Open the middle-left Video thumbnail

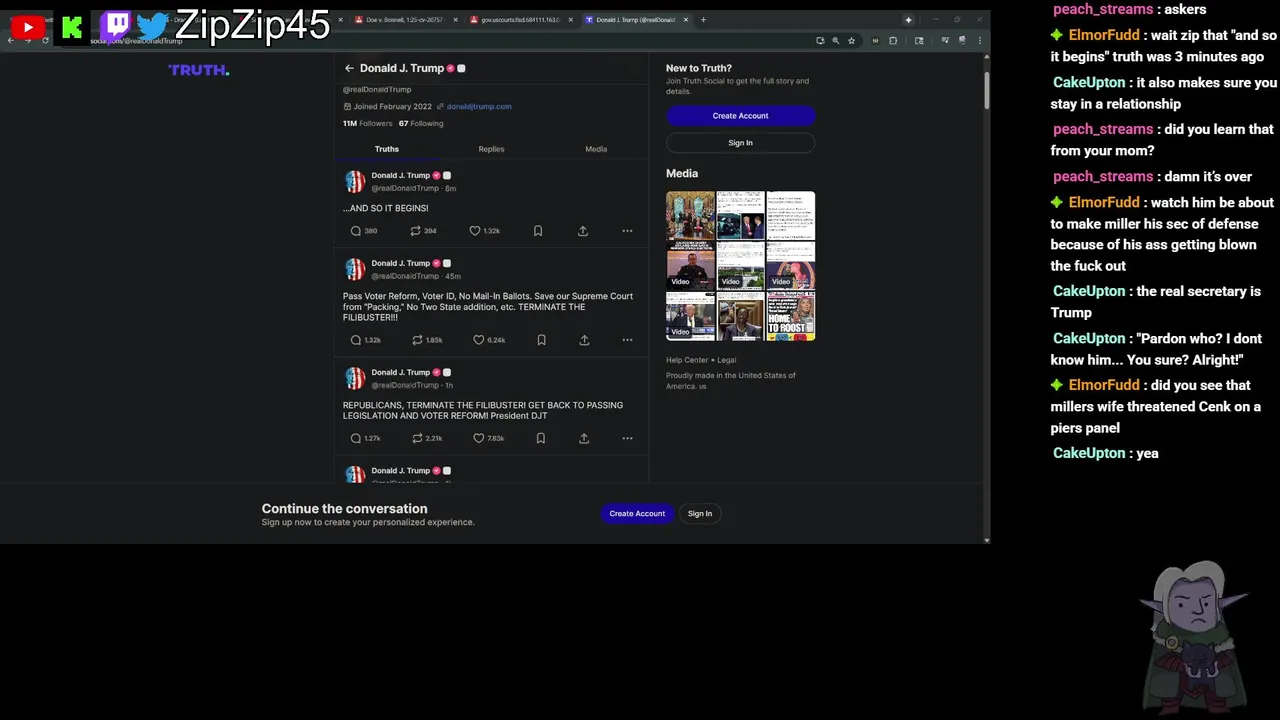(690, 266)
